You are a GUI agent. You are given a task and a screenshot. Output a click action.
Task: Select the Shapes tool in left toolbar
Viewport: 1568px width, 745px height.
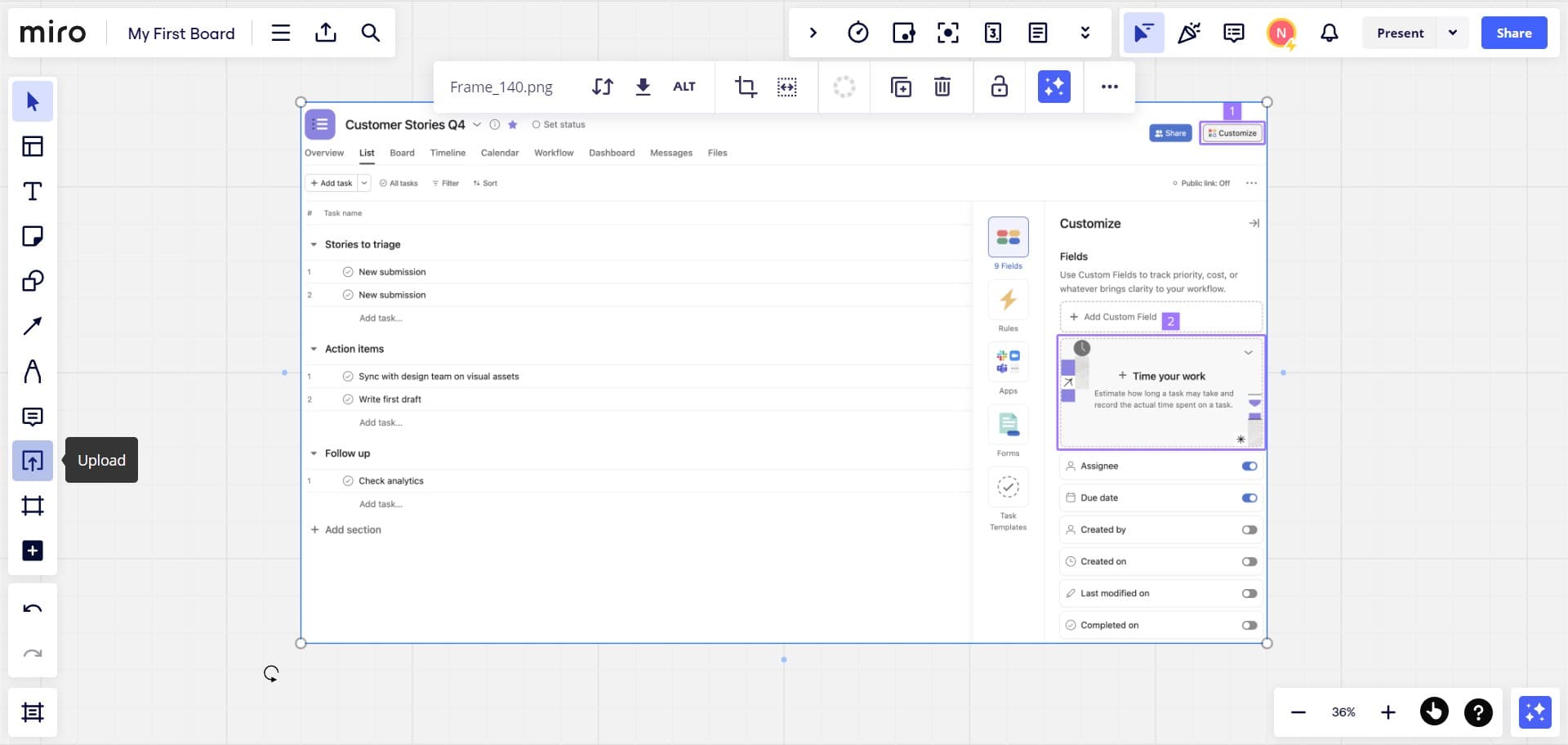coord(33,282)
